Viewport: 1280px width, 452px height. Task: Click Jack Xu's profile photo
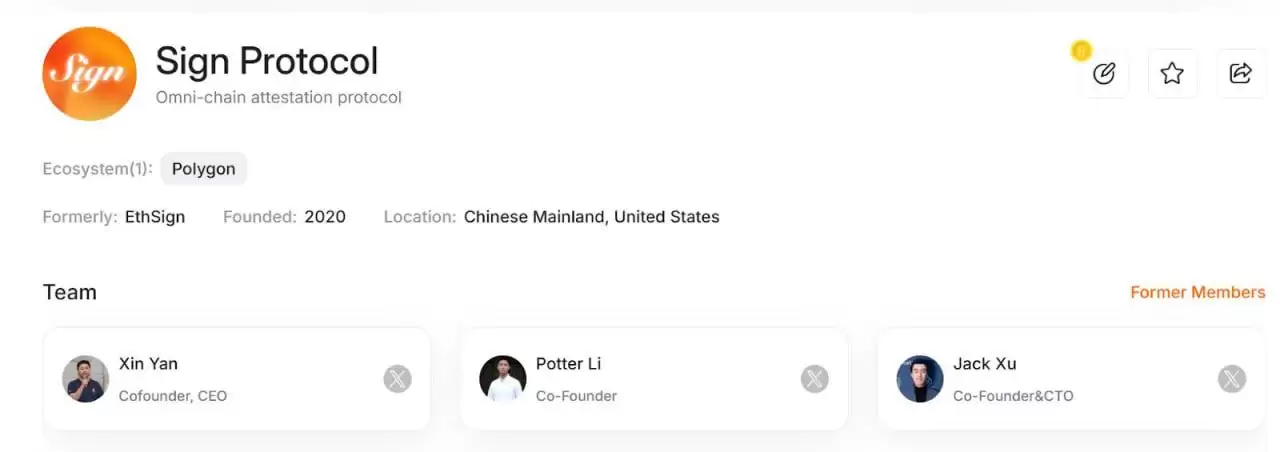pos(919,379)
